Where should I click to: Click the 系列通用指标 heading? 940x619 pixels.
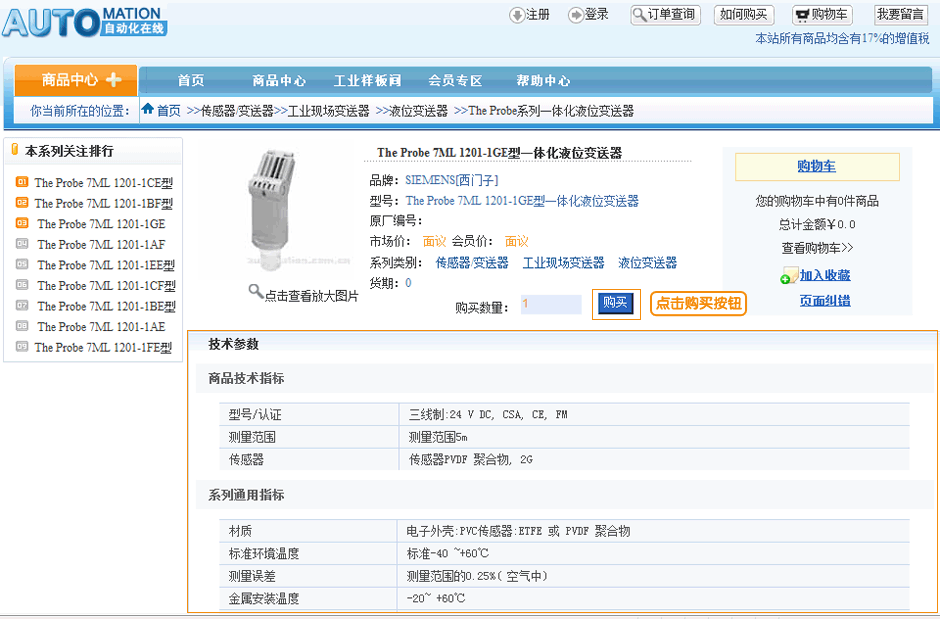point(246,495)
